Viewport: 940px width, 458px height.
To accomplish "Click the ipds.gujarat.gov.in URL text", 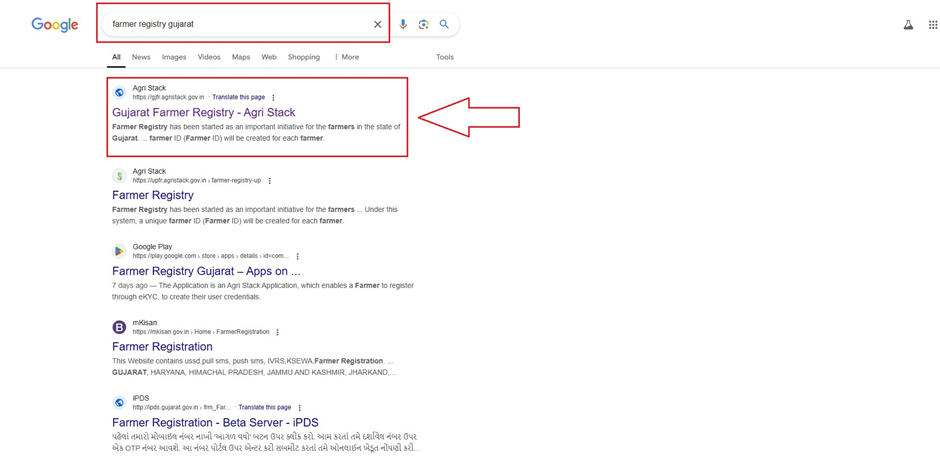I will tap(182, 408).
